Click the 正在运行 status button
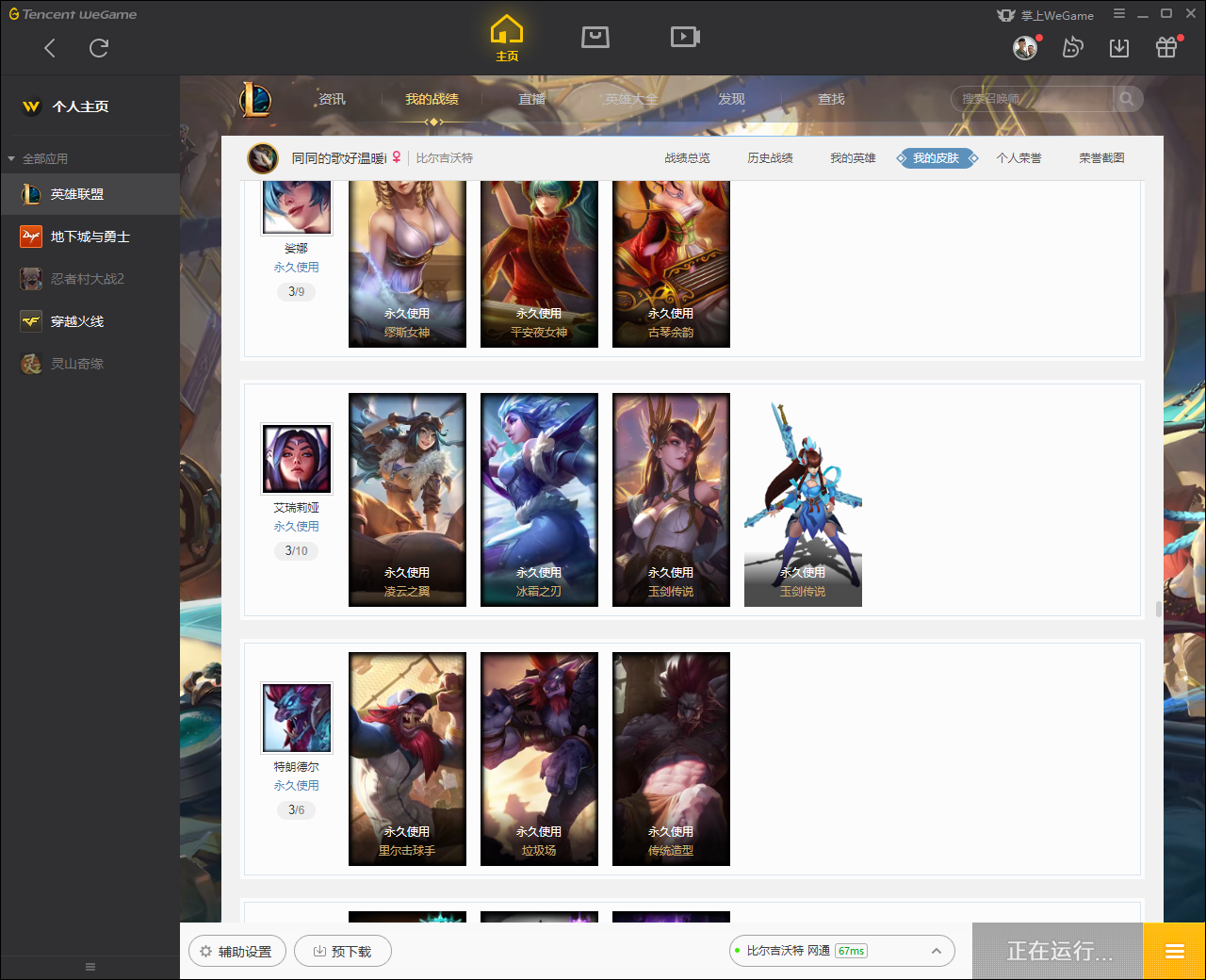The width and height of the screenshot is (1206, 980). [x=1058, y=951]
